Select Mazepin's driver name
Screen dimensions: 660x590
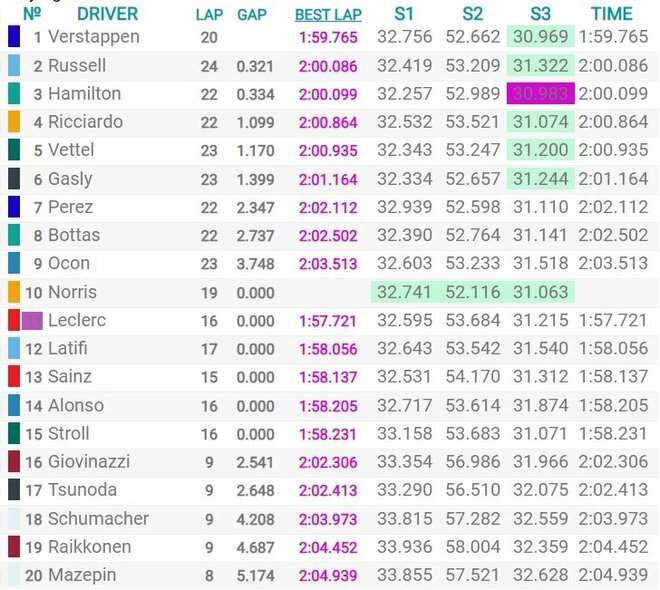coord(82,575)
